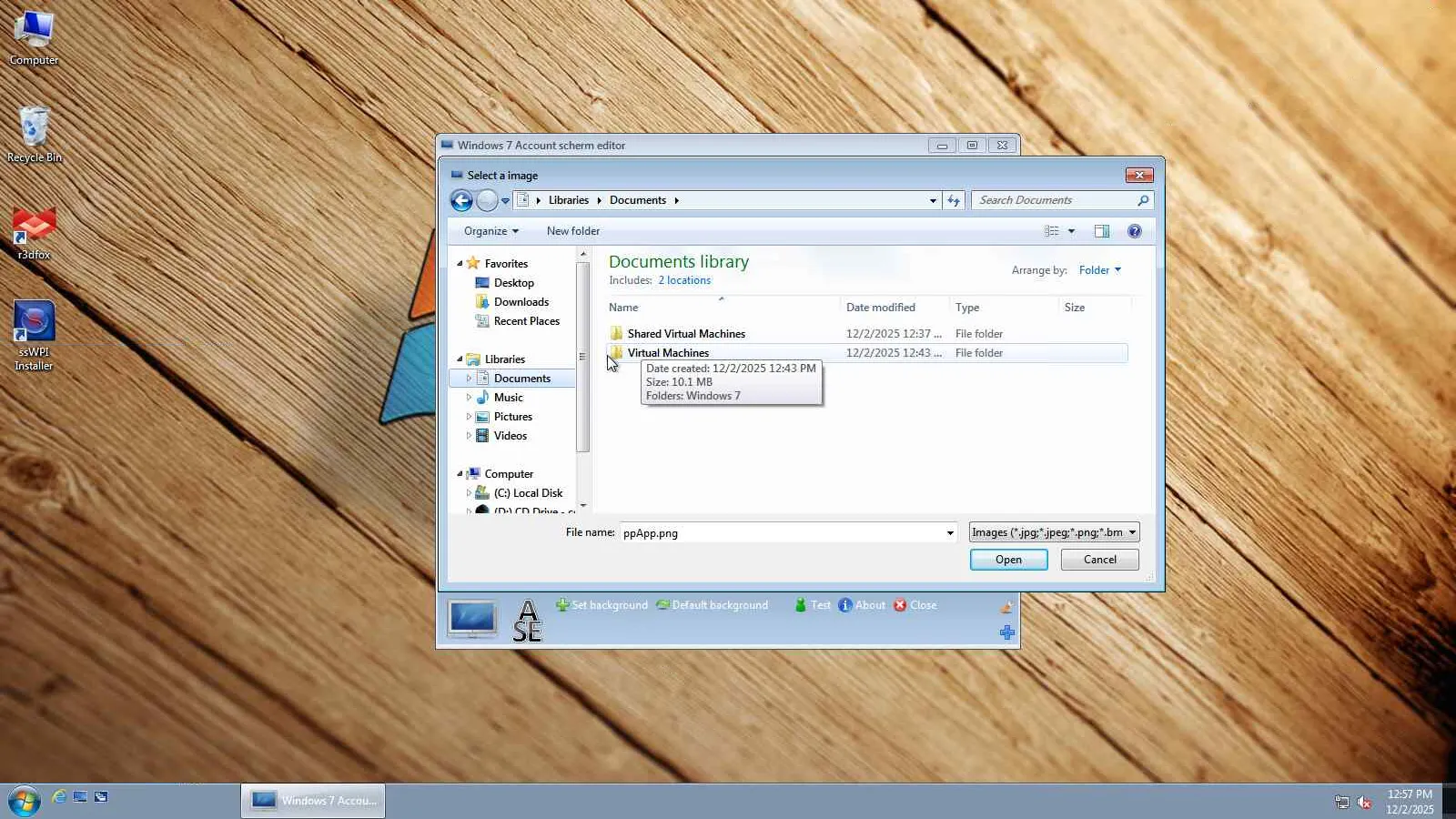Open the Windows Start orb
Viewport: 1456px width, 819px height.
coord(24,801)
